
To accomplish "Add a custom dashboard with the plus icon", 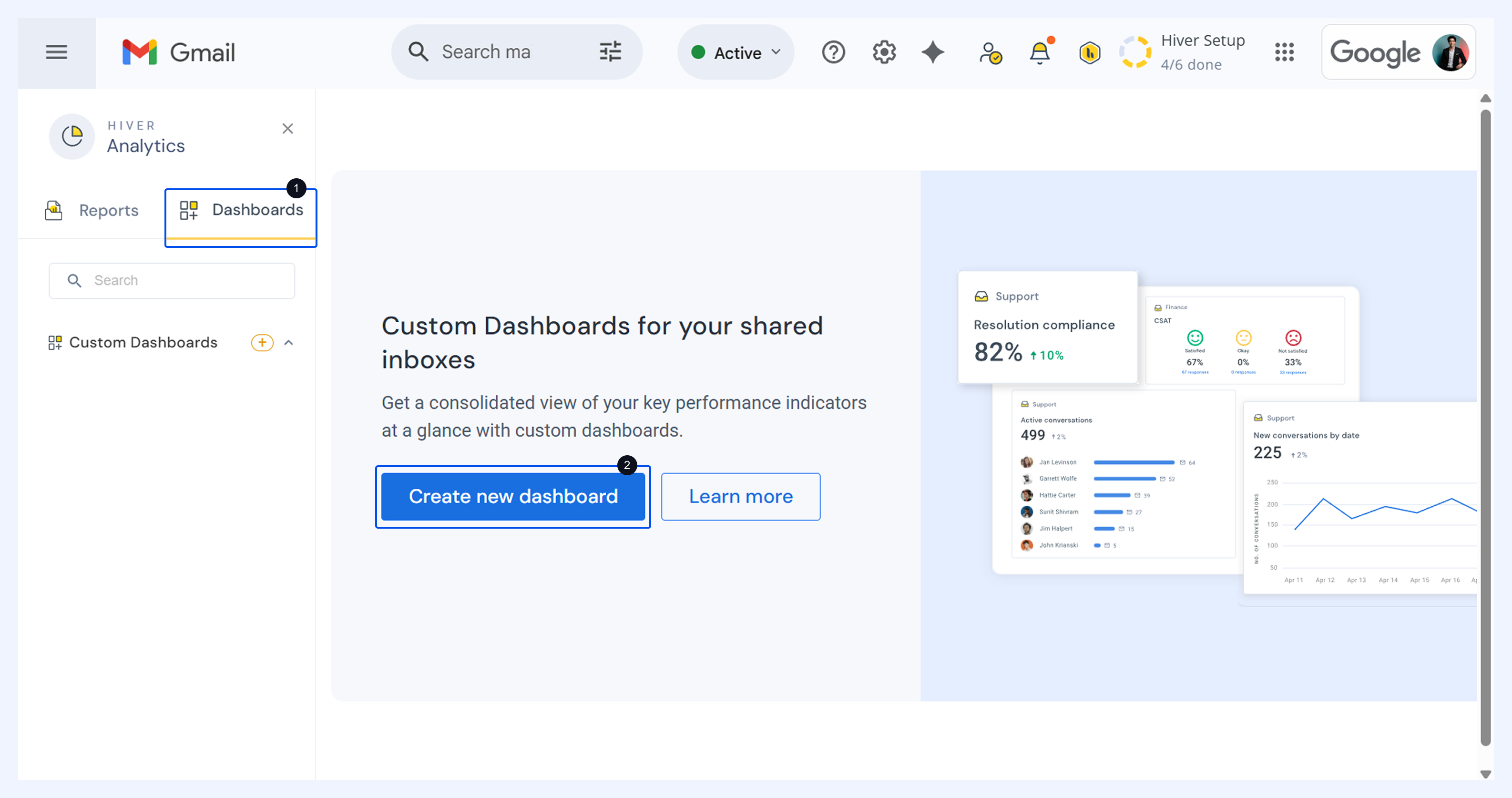I will point(262,342).
